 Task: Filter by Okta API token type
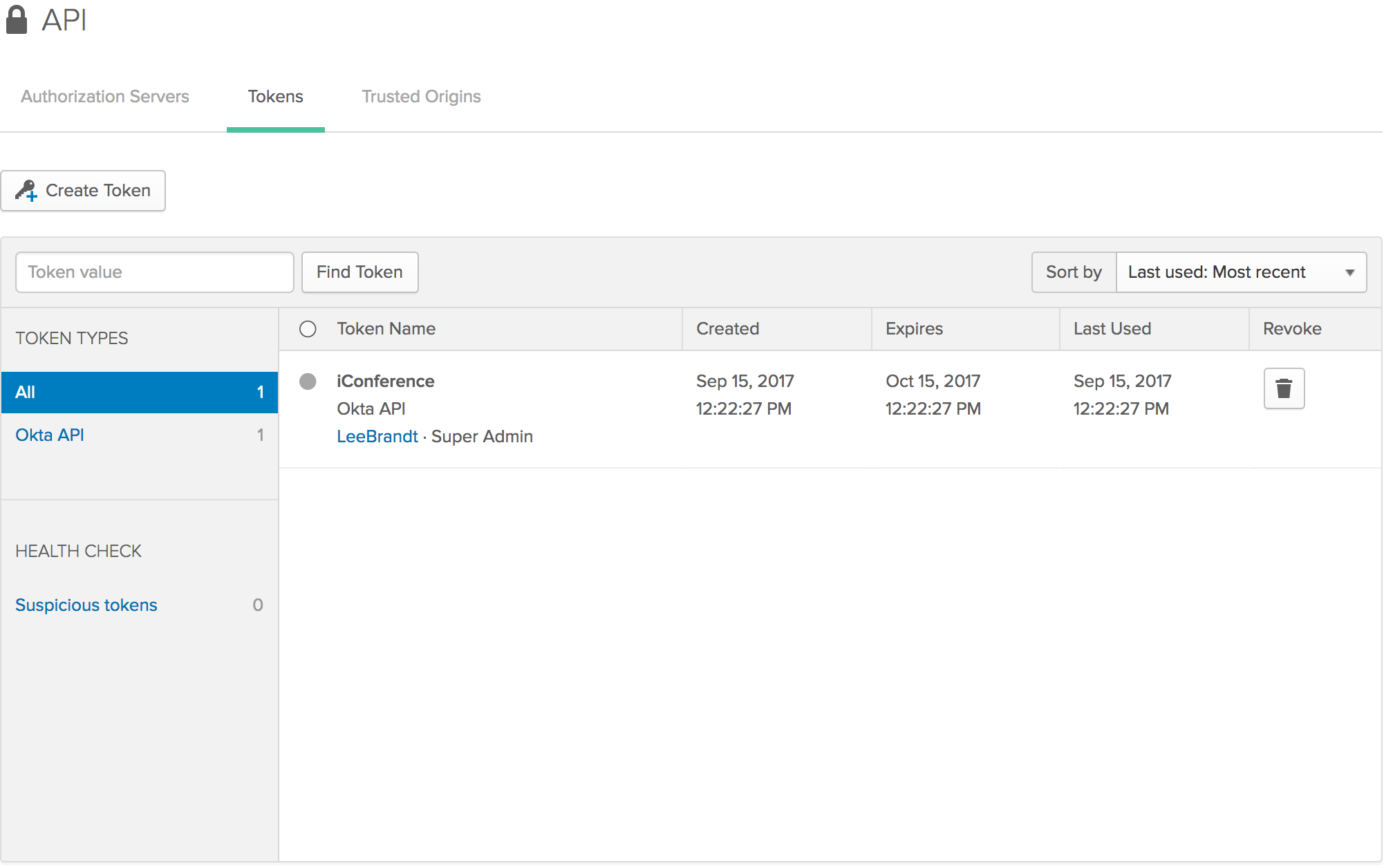(50, 435)
